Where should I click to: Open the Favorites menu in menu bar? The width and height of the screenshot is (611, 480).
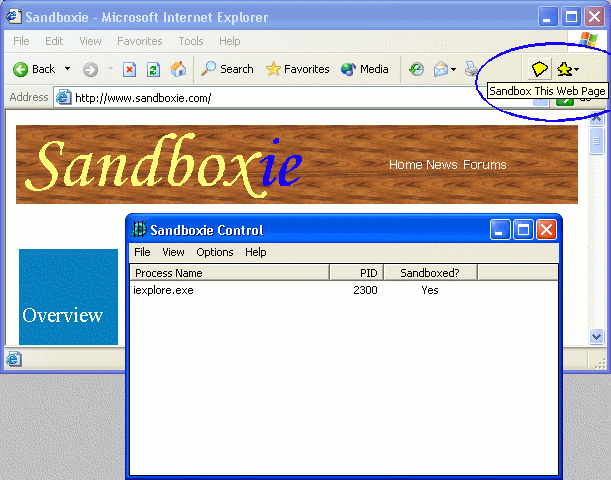(140, 41)
